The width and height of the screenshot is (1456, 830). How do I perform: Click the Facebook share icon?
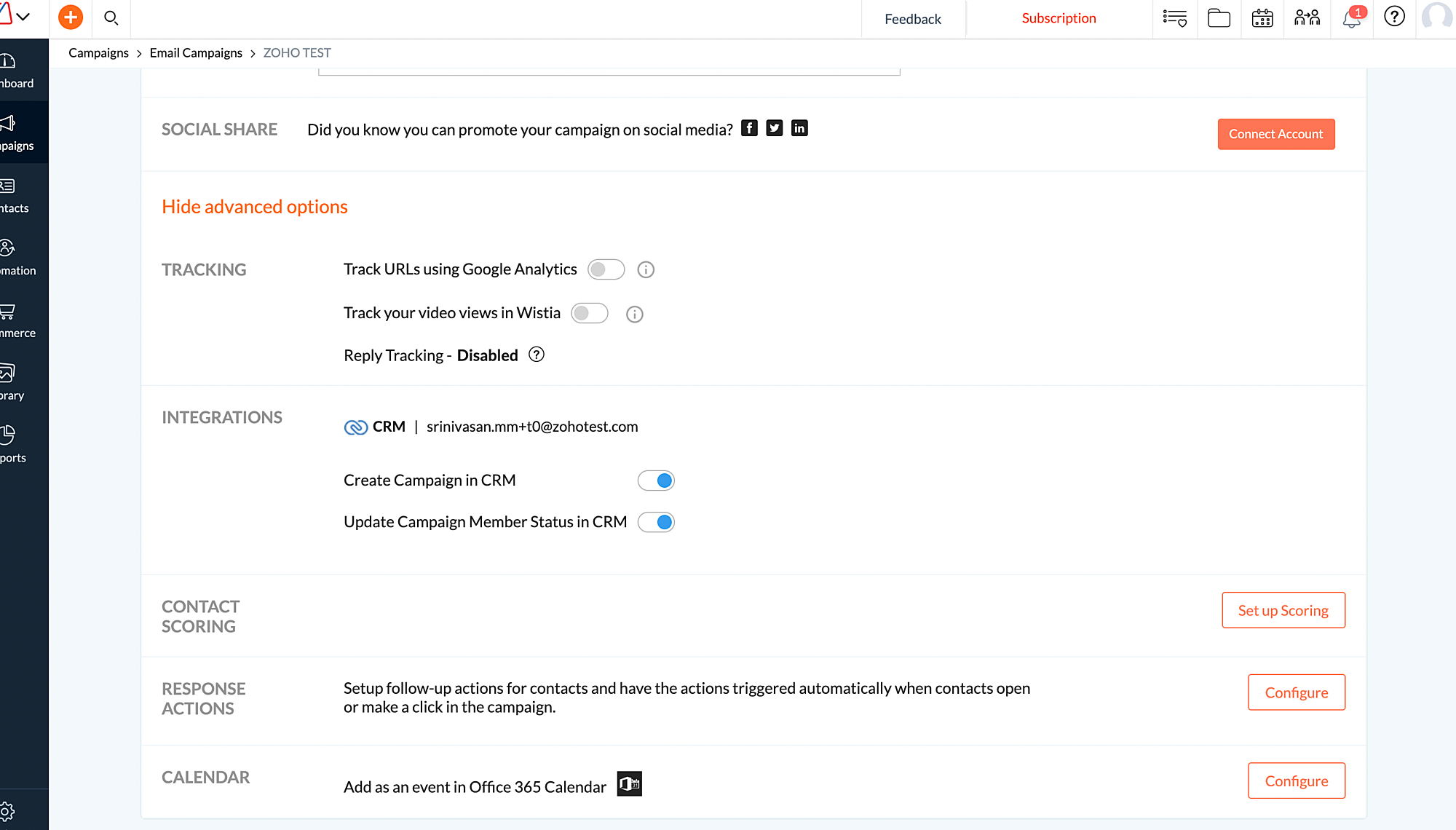[x=749, y=128]
